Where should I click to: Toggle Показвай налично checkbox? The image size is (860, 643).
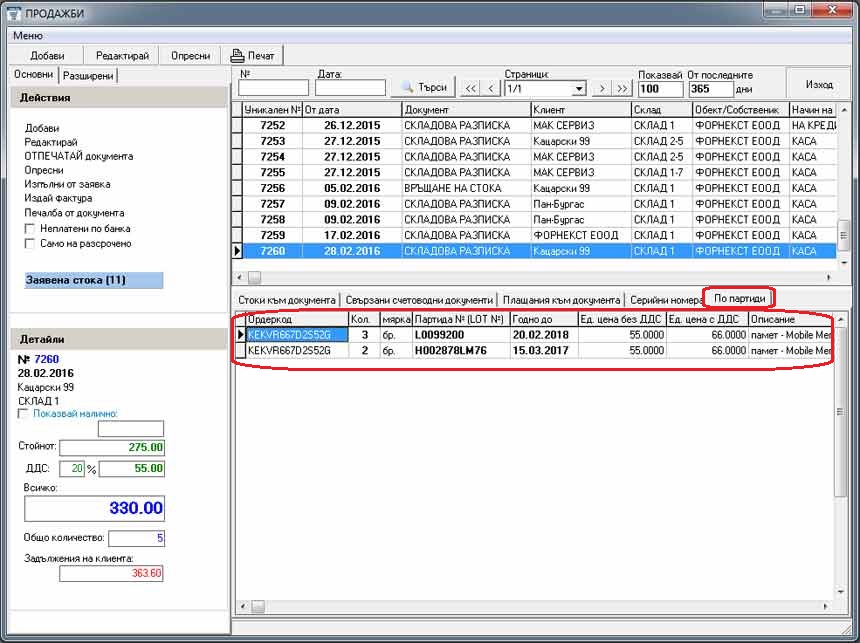tap(22, 414)
